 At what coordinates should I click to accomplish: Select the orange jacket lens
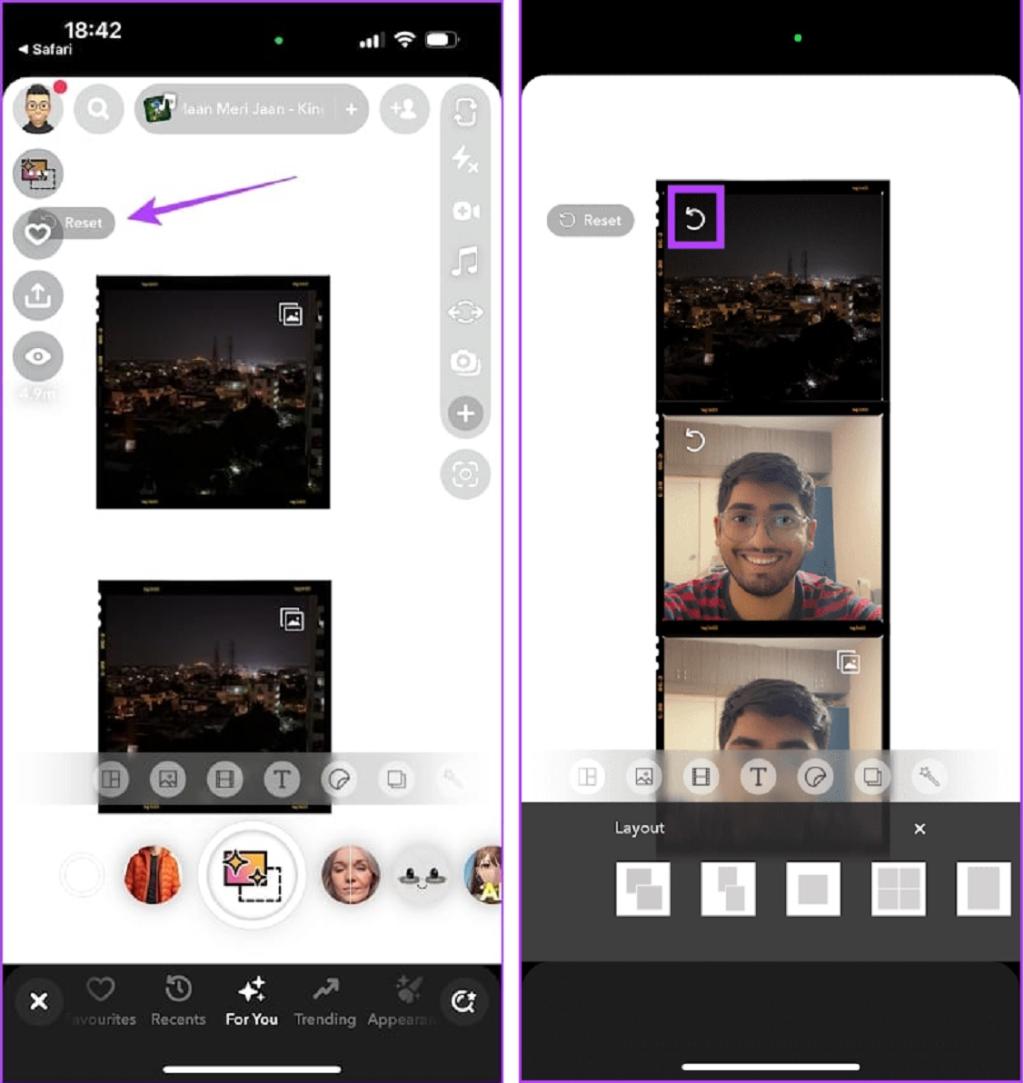[x=153, y=874]
